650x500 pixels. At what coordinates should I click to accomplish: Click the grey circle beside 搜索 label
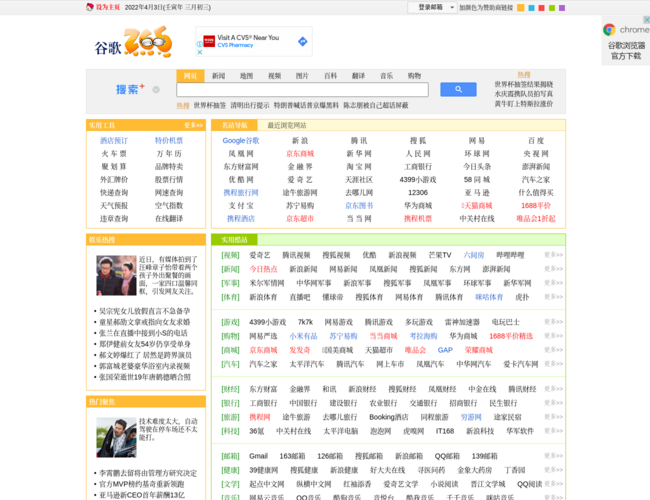[156, 90]
